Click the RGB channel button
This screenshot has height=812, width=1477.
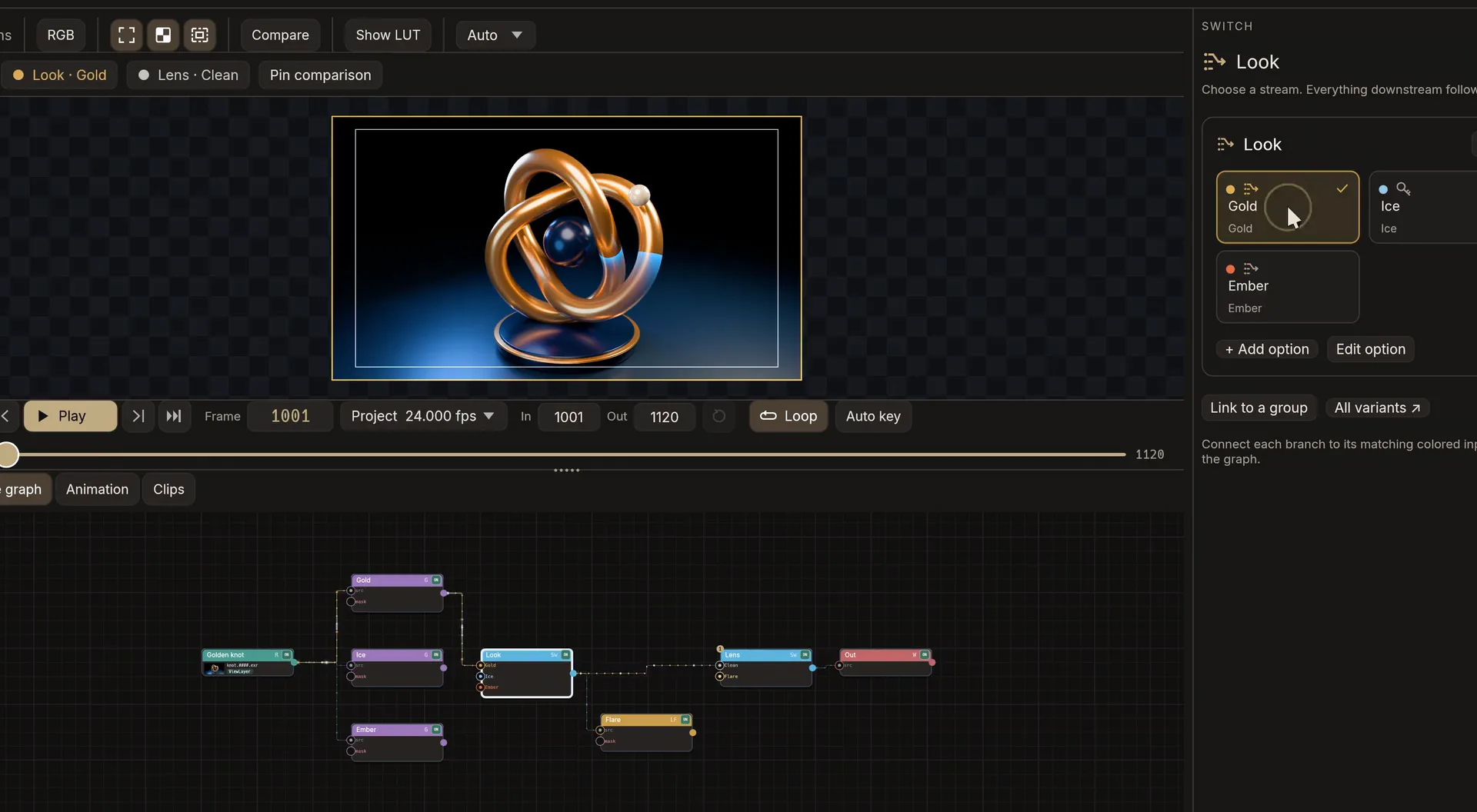61,35
